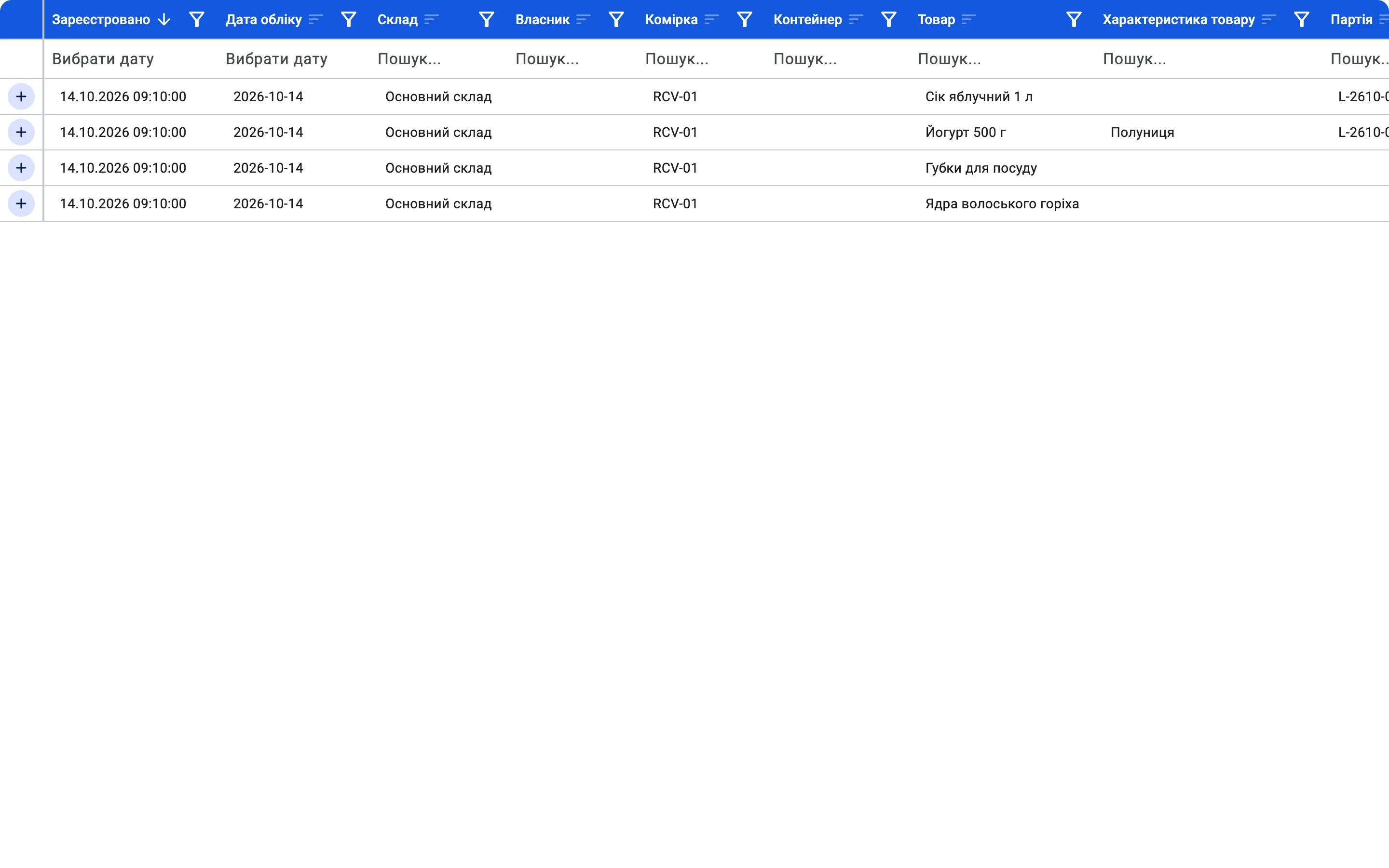Select Основний склад cell in Йогурт row

click(x=438, y=133)
